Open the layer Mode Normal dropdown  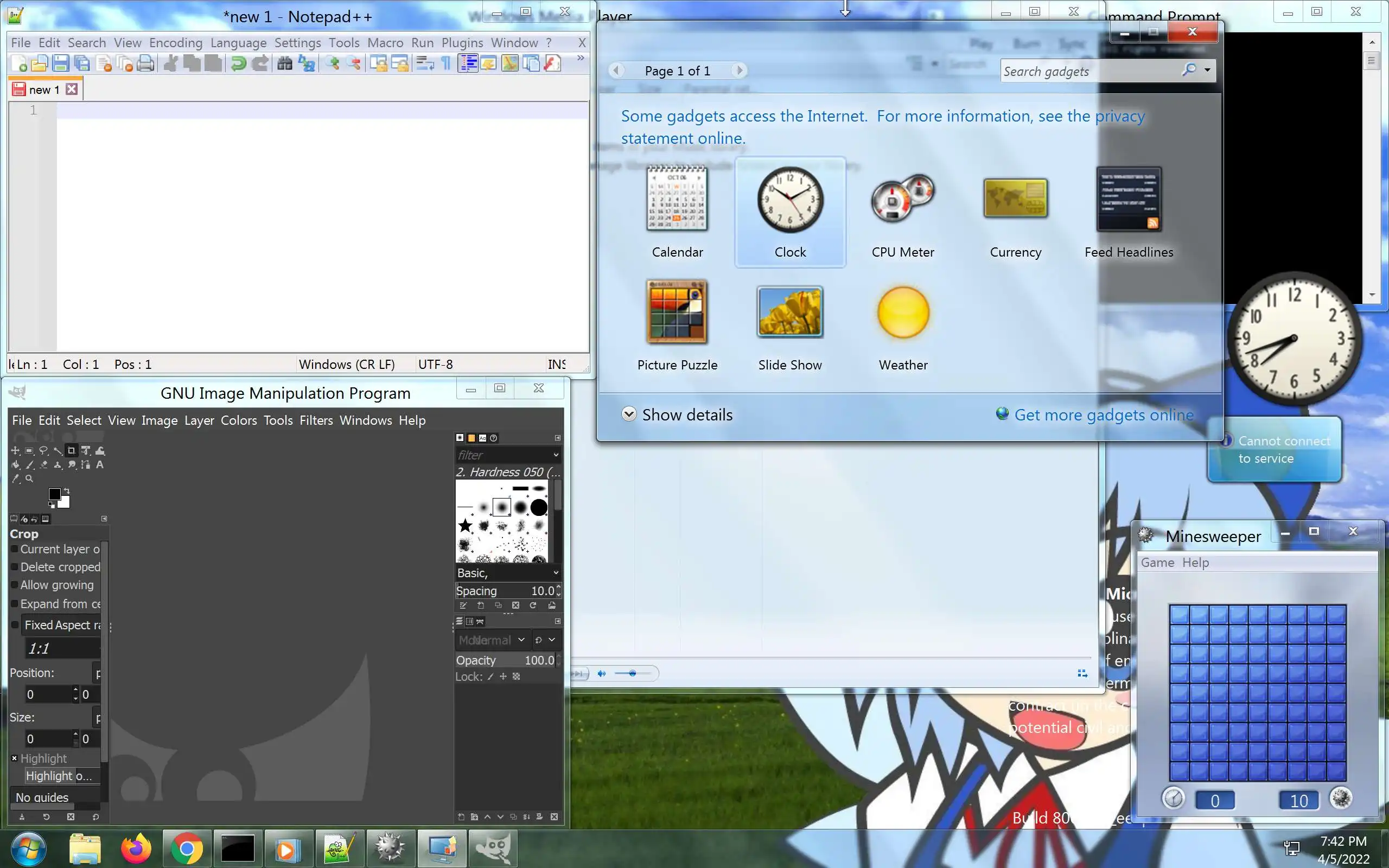(x=494, y=640)
